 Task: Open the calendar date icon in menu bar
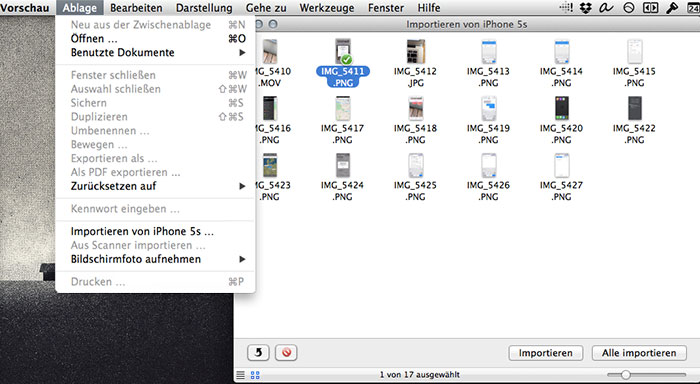coord(693,8)
